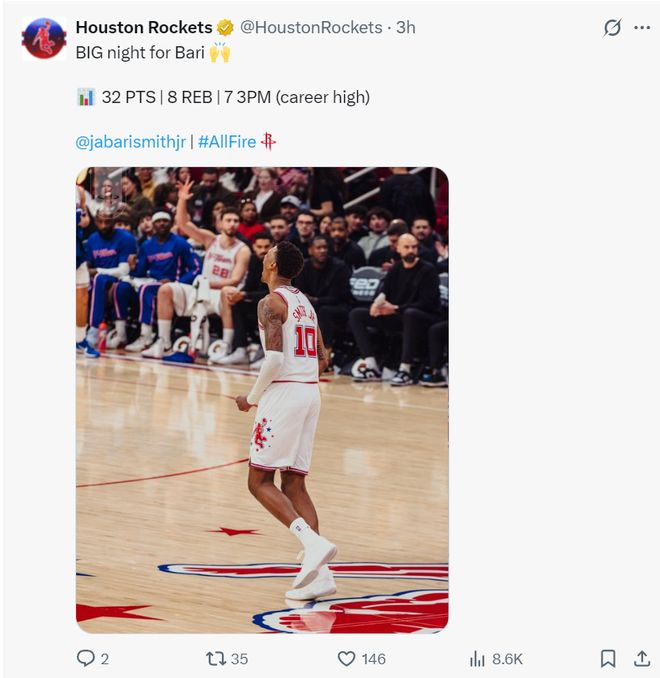Open the Jabari Smith Jr. game photo
Image resolution: width=660 pixels, height=678 pixels.
pos(262,400)
